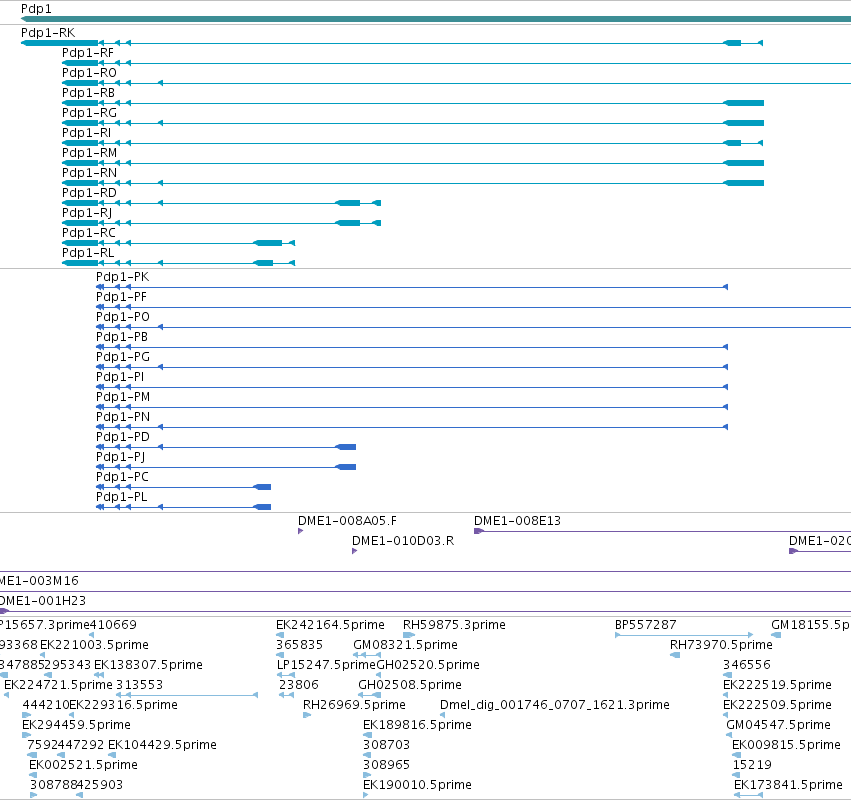Click the LP15247.5prime EST label
This screenshot has width=851, height=800.
327,665
